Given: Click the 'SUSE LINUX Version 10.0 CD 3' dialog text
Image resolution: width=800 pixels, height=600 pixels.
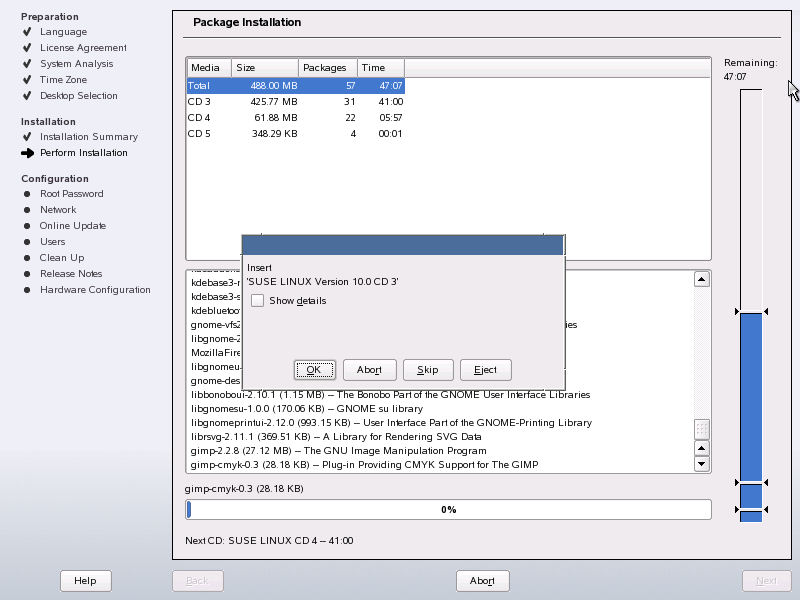Looking at the screenshot, I should [322, 282].
